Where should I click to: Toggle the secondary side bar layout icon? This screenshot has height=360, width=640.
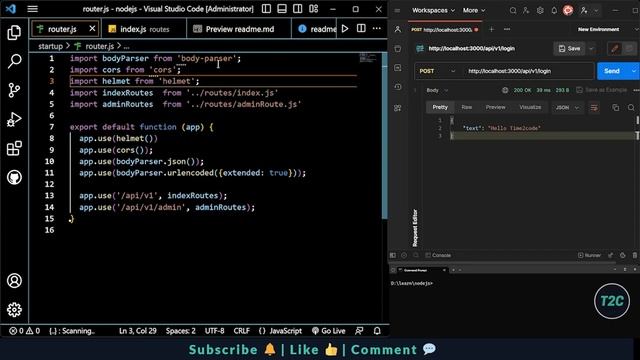click(x=298, y=9)
